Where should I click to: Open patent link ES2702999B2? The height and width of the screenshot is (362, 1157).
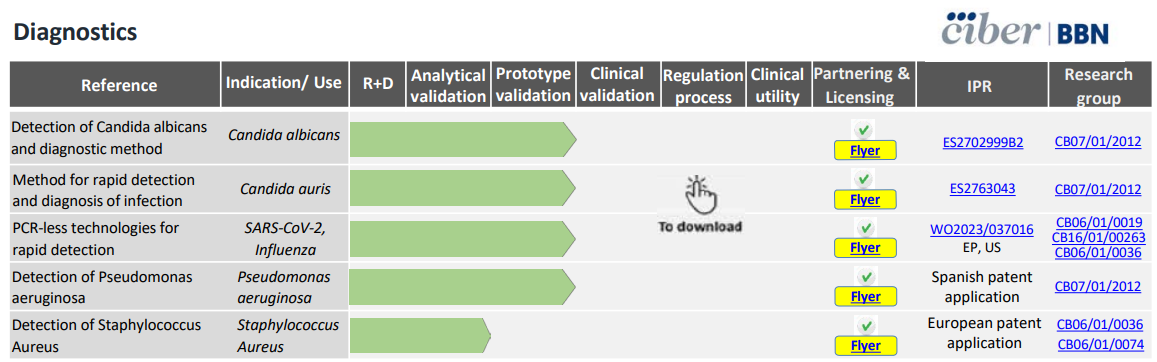pos(983,142)
